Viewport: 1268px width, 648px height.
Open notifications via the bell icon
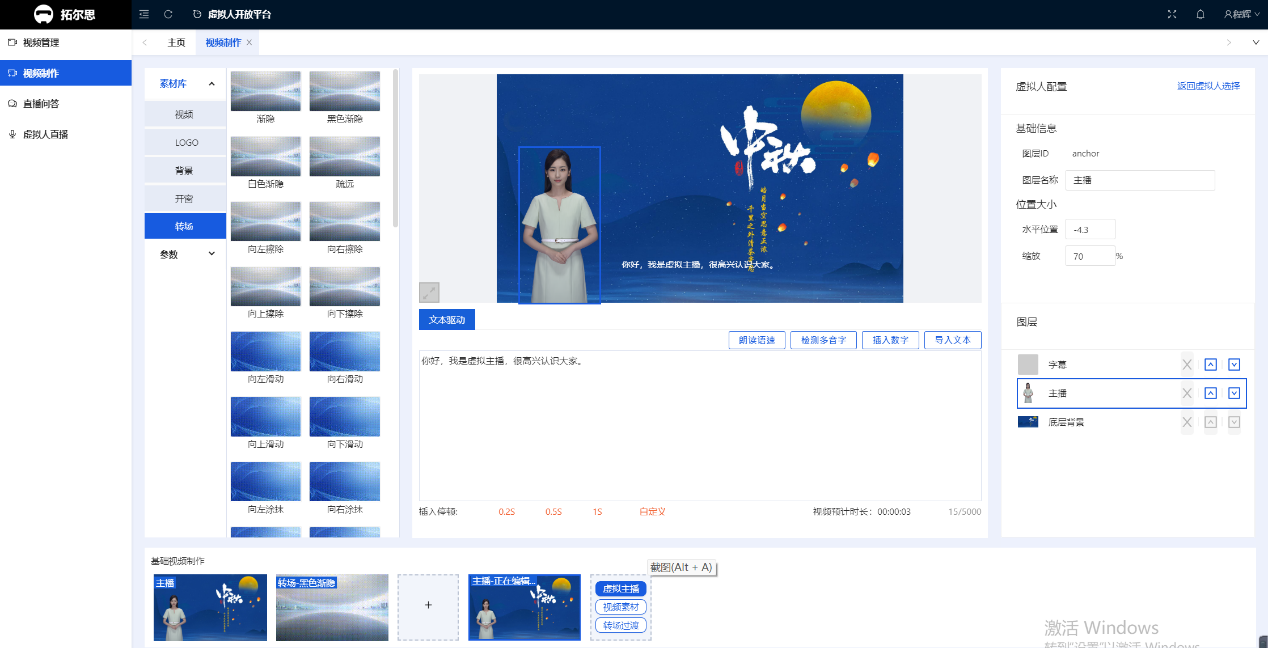pos(1200,14)
